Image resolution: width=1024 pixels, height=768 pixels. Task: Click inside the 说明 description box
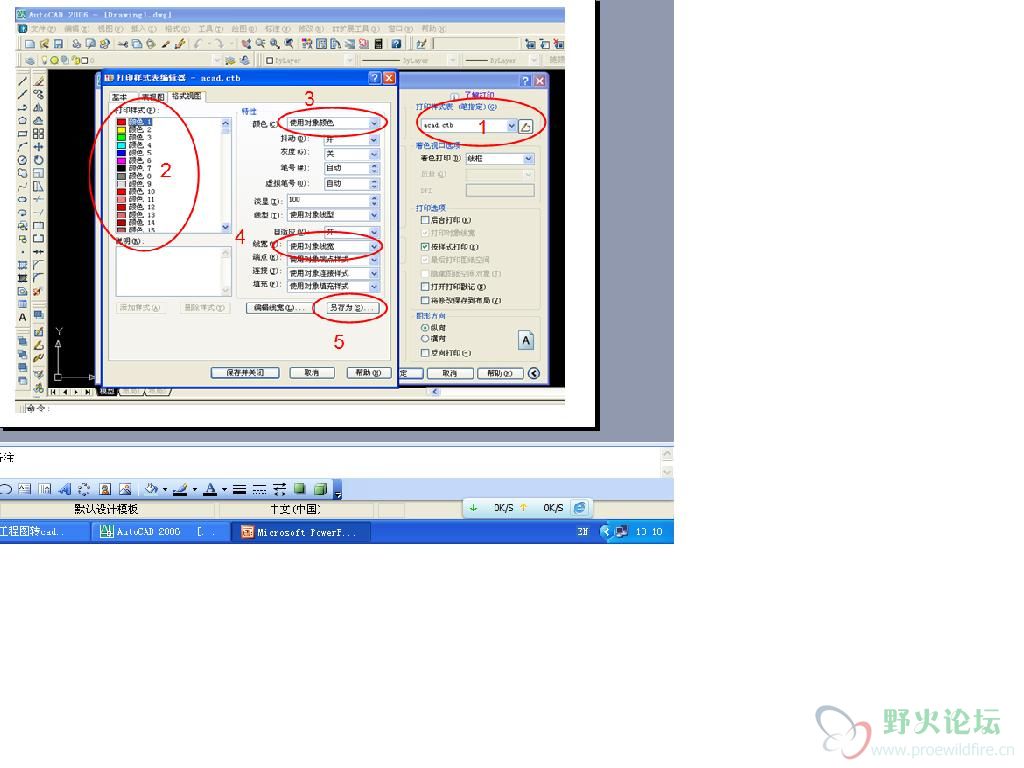(x=173, y=271)
